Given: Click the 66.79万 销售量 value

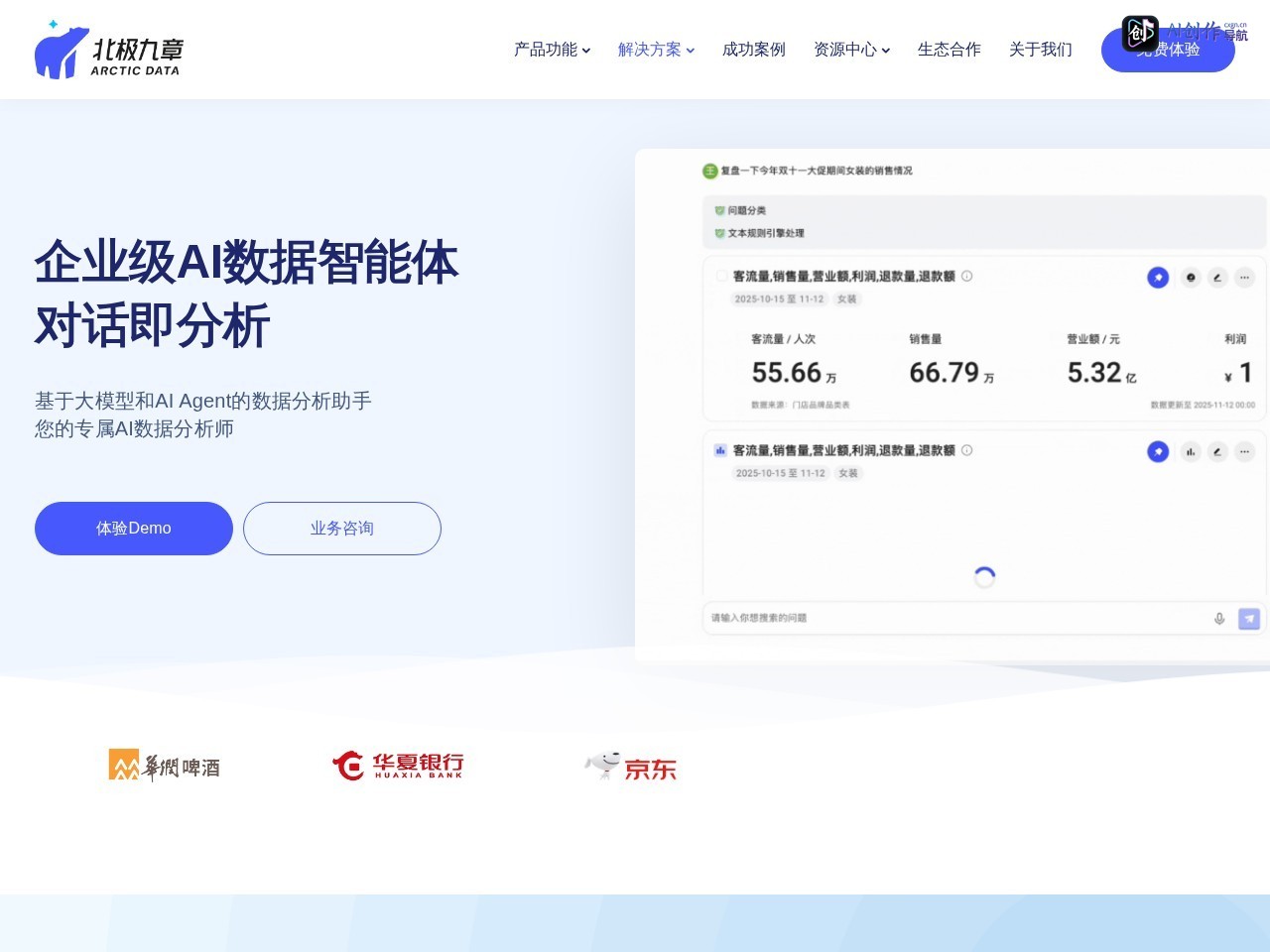Looking at the screenshot, I should [952, 373].
